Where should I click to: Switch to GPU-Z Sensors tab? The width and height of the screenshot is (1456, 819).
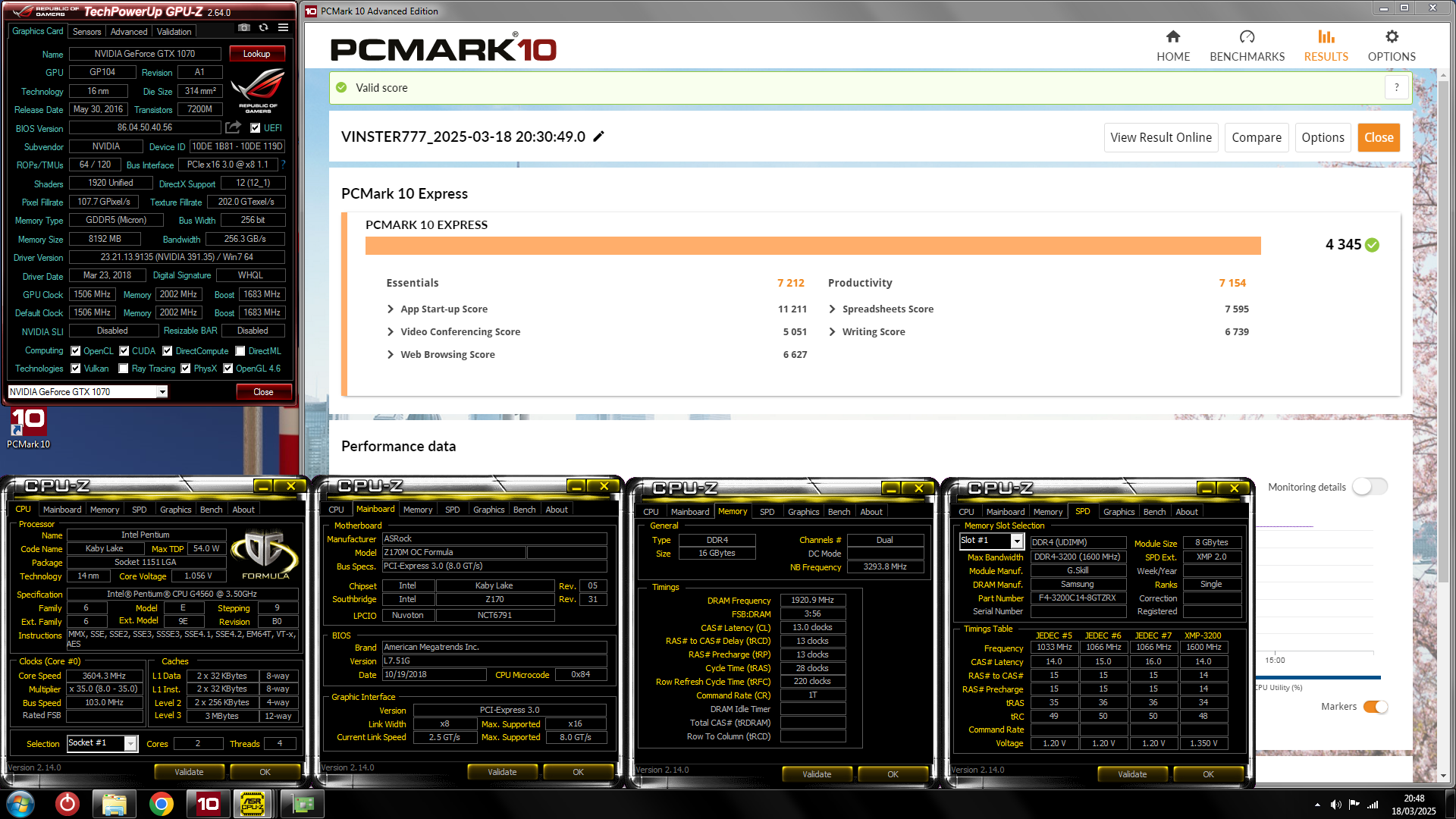coord(86,31)
